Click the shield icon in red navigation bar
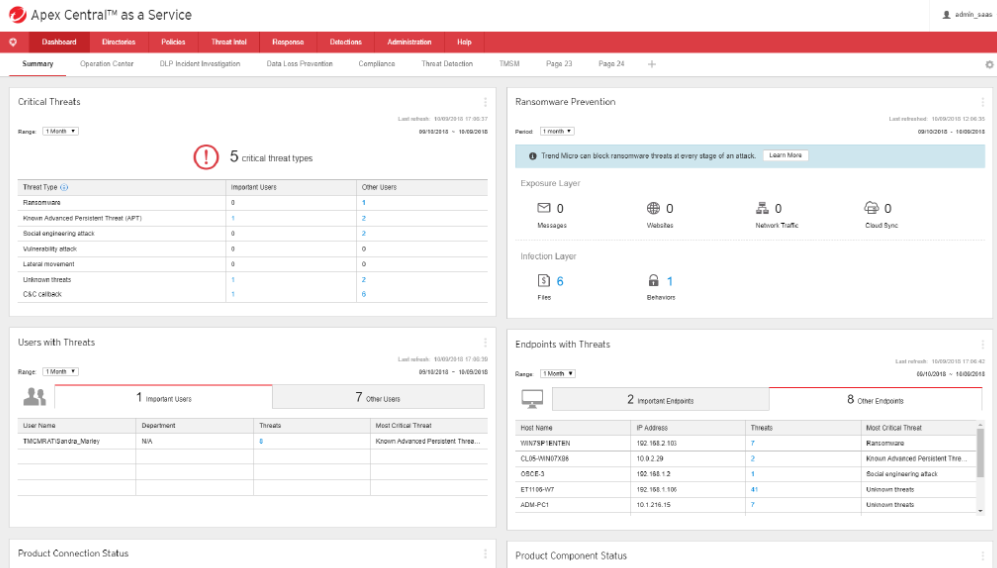This screenshot has height=568, width=997. pos(13,42)
